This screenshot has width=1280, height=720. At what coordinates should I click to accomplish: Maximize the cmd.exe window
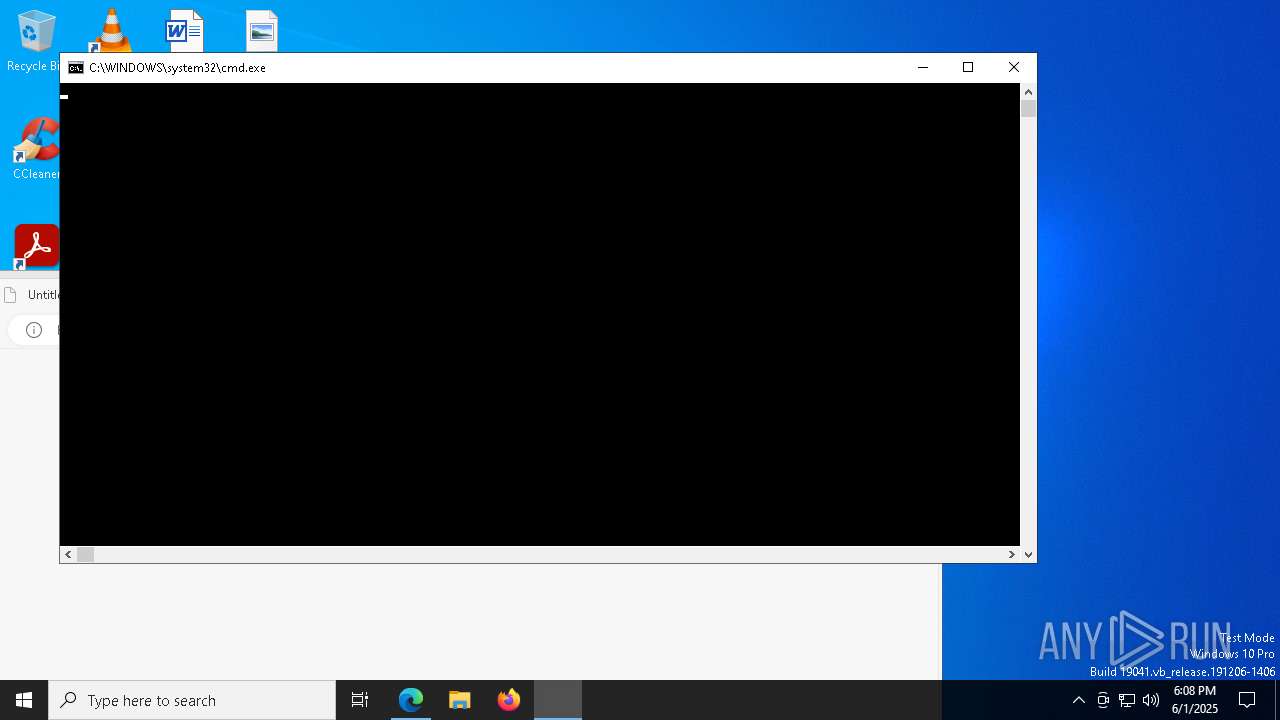click(x=968, y=68)
